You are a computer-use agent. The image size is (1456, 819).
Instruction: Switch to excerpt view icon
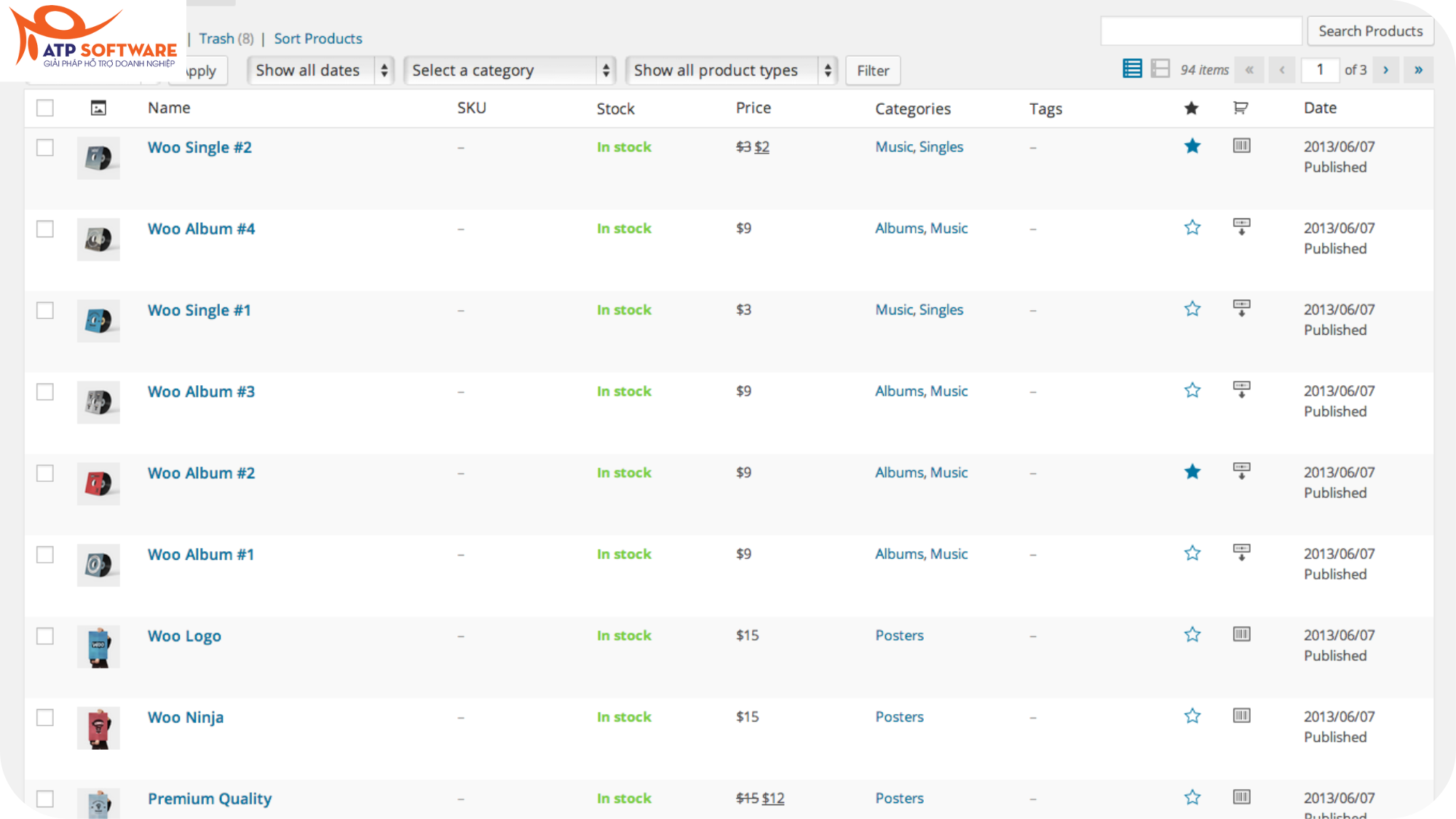1160,69
